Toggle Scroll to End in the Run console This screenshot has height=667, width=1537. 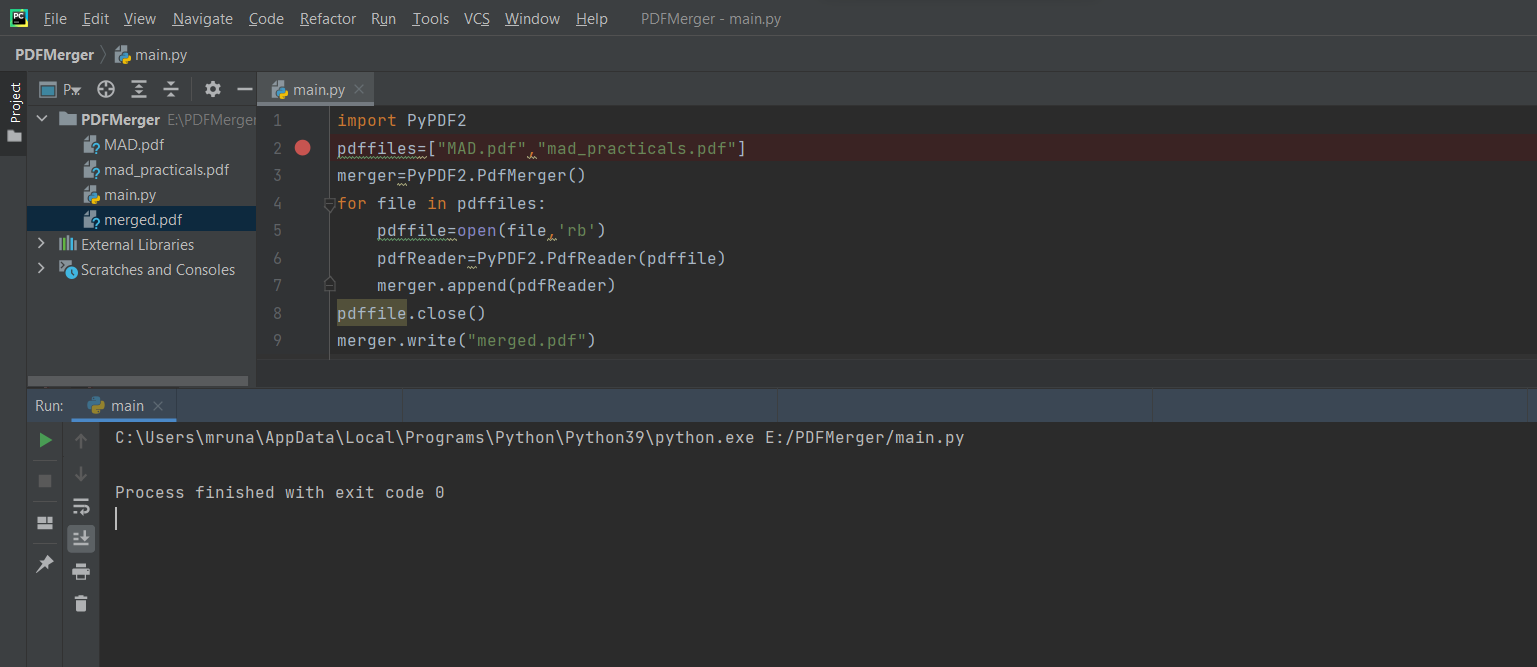(x=81, y=539)
